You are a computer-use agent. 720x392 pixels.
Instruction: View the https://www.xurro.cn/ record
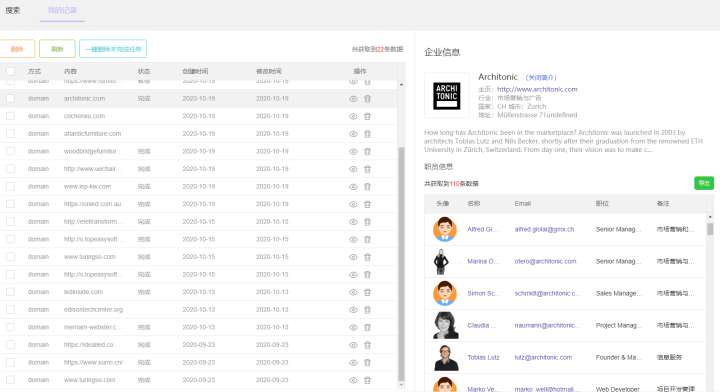[353, 363]
